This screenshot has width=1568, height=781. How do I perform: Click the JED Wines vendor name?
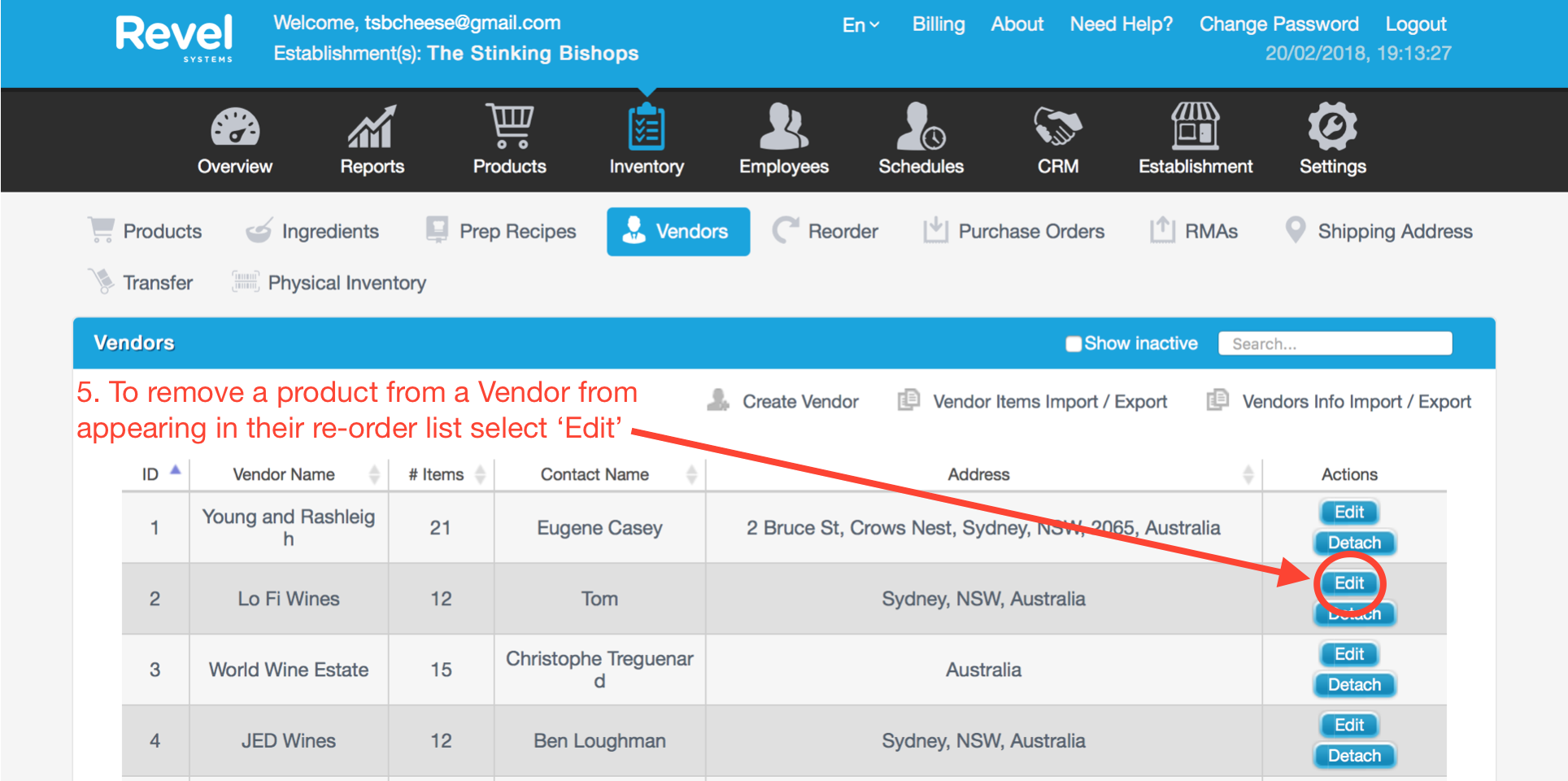click(x=289, y=741)
